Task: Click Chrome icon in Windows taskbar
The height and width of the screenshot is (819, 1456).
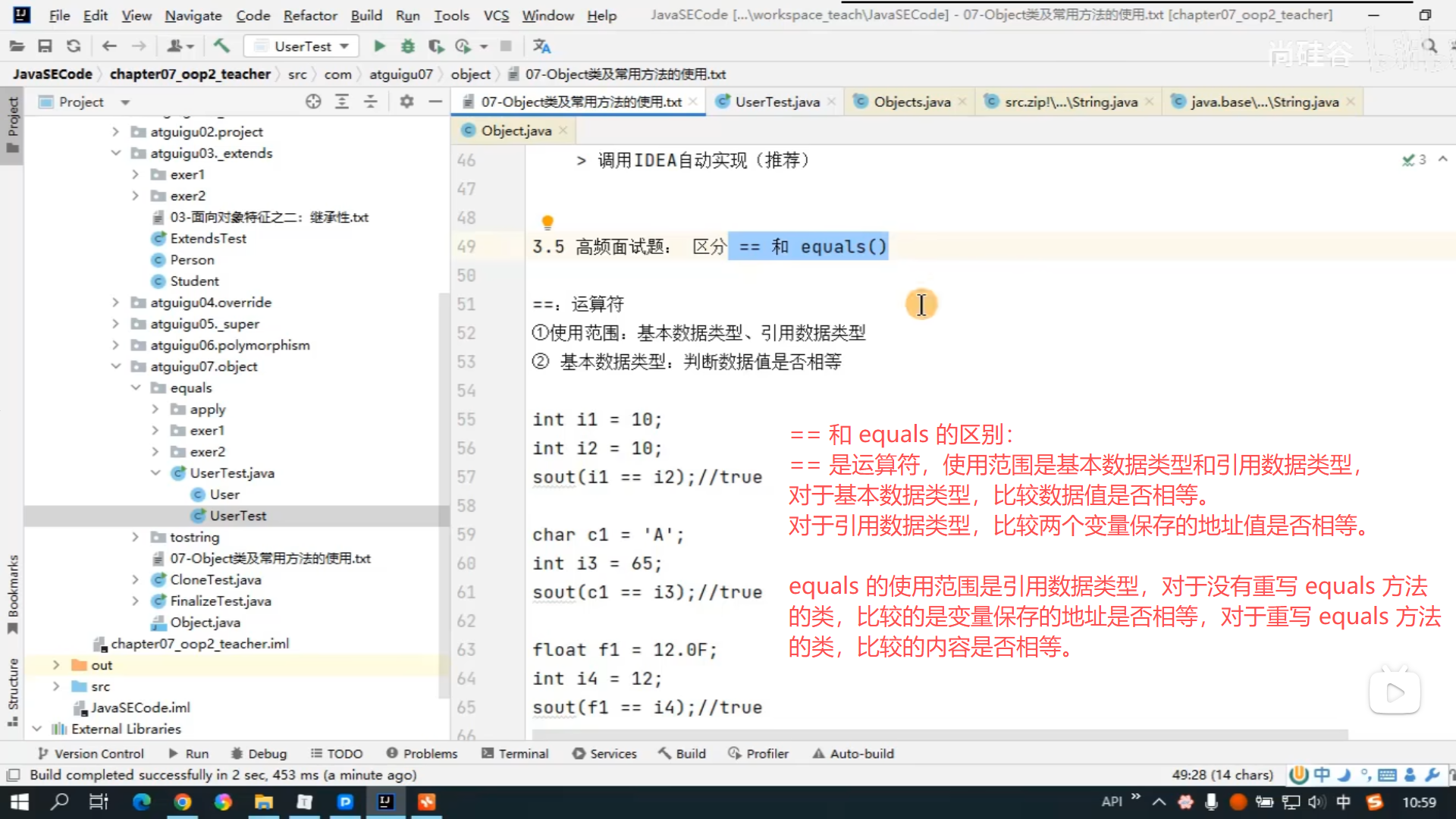Action: coord(183,802)
